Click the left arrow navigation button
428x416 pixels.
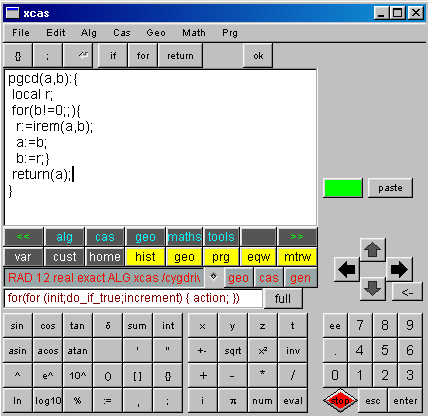347,269
